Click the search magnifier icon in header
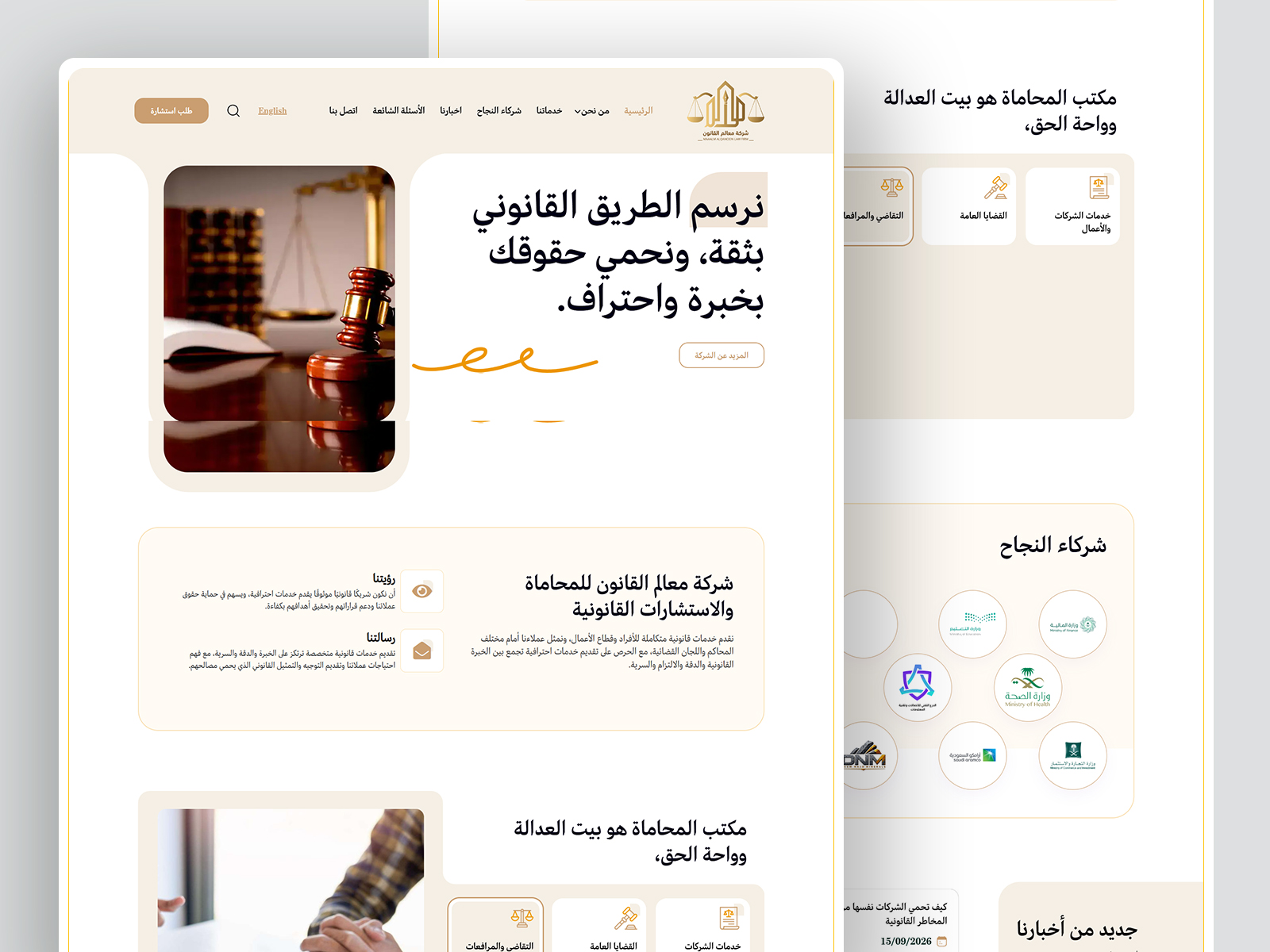 (233, 111)
